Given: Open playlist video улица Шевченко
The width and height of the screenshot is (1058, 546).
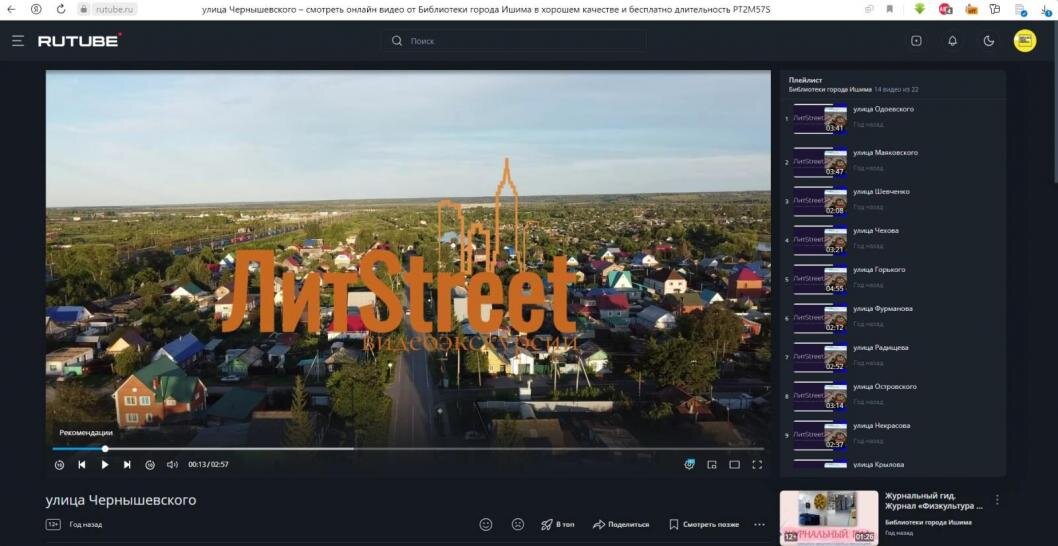Looking at the screenshot, I should click(881, 192).
